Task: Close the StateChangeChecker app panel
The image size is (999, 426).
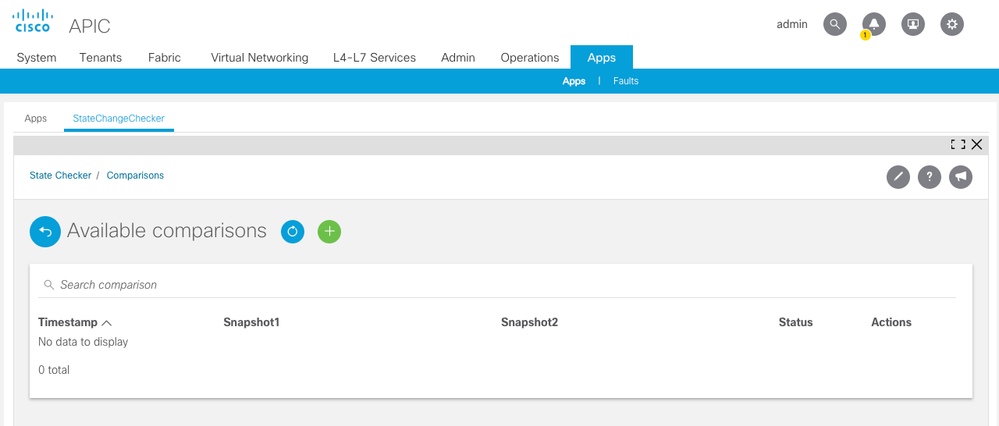Action: [977, 145]
